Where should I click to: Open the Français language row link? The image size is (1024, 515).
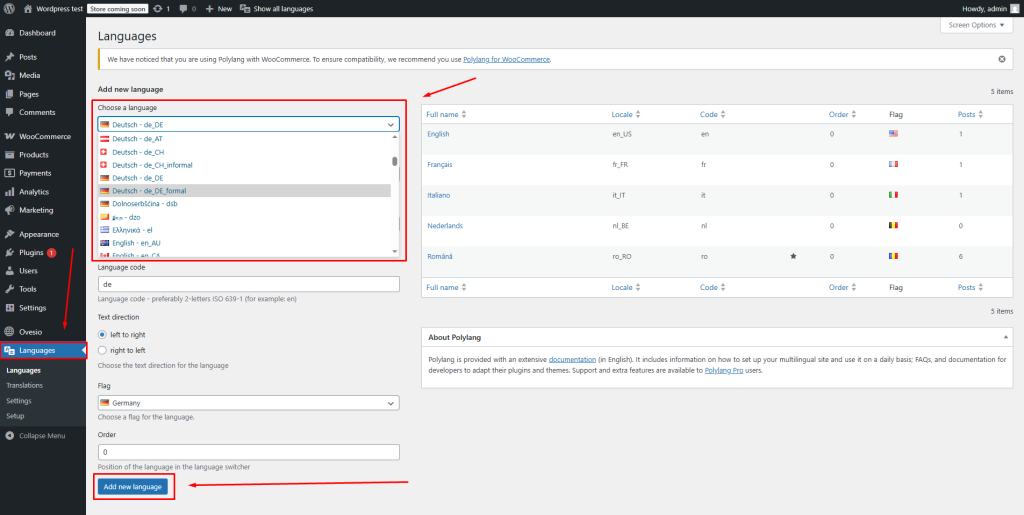coord(440,164)
